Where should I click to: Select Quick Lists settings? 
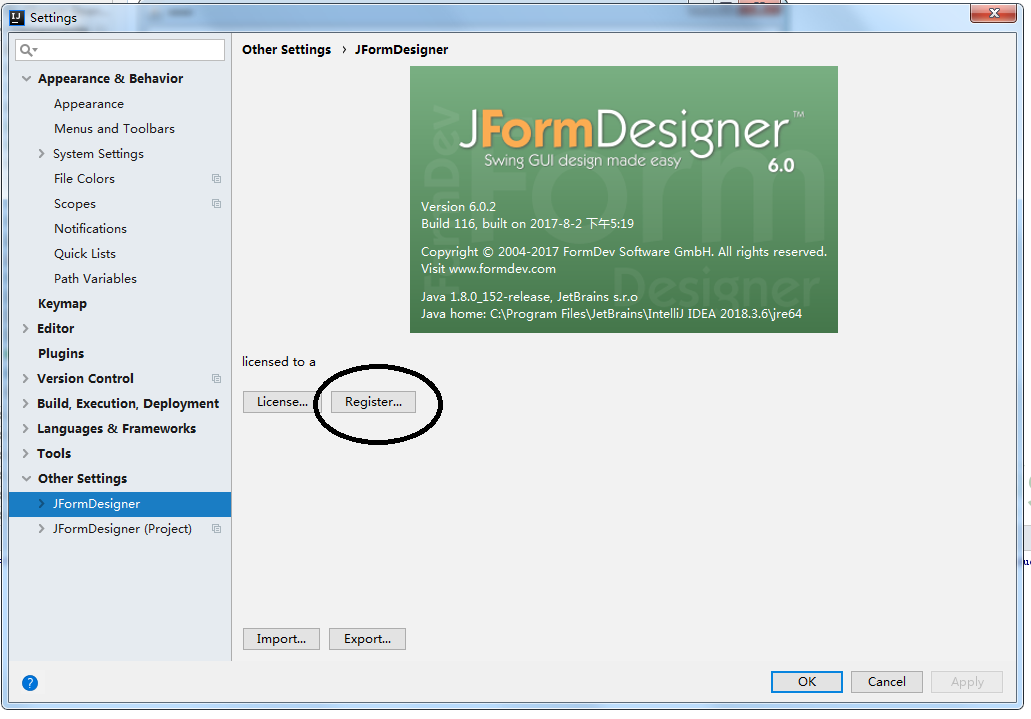coord(85,254)
